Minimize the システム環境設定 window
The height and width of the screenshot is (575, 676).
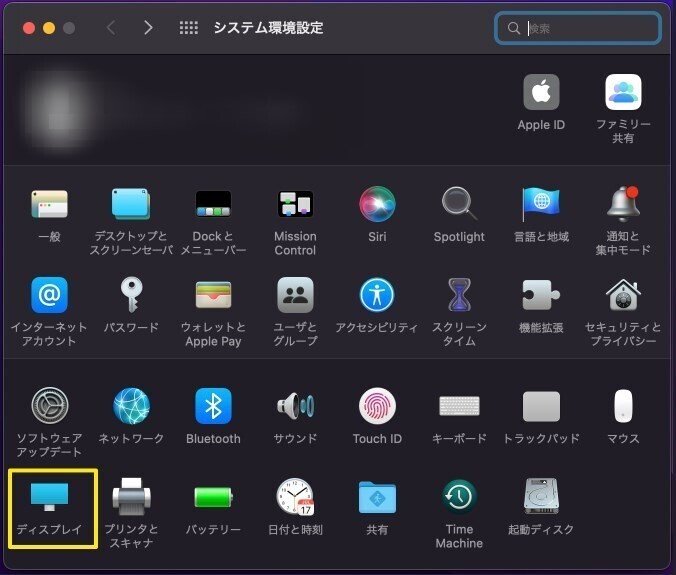(49, 28)
